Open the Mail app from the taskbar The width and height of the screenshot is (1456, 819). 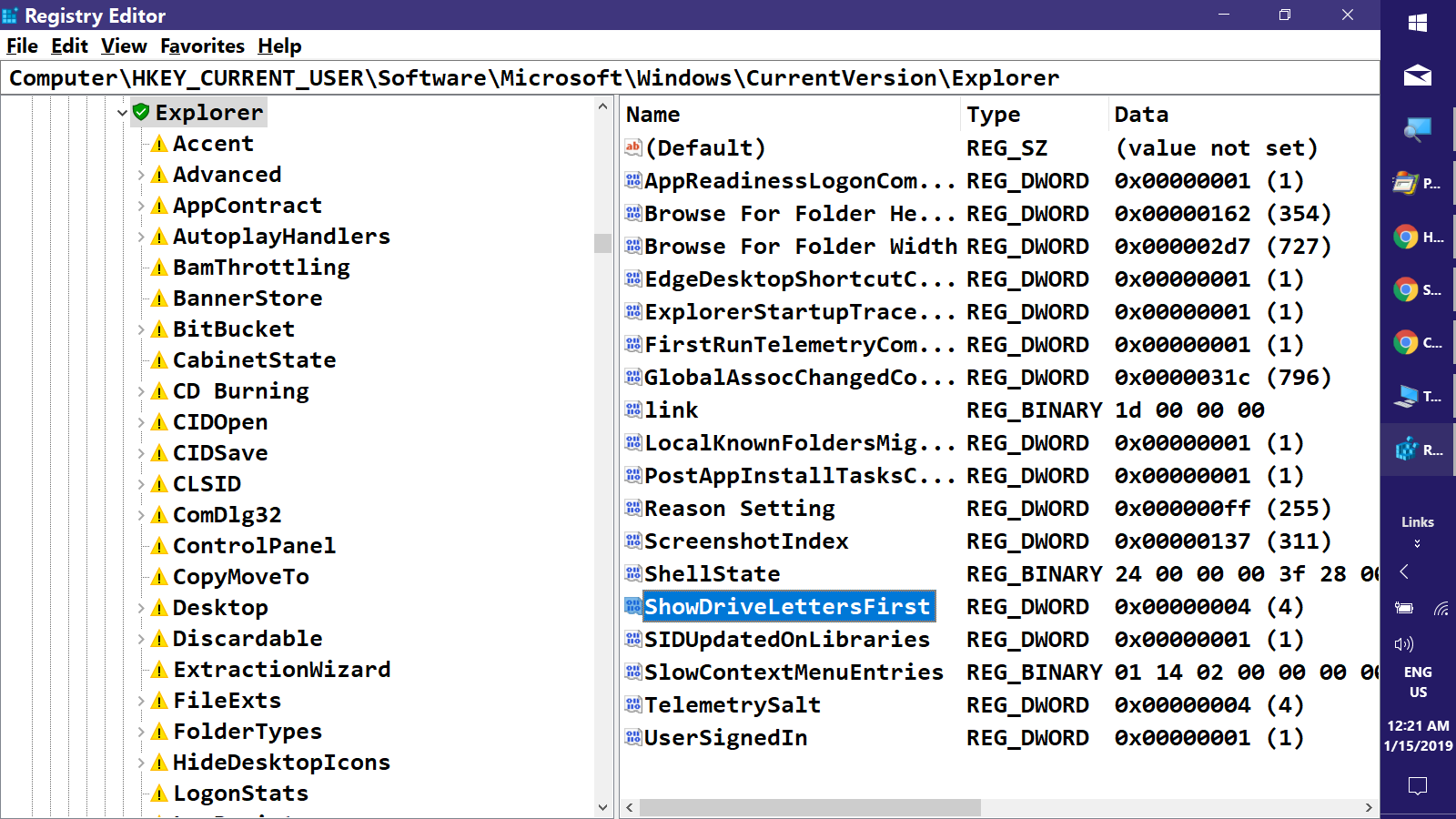[x=1418, y=76]
